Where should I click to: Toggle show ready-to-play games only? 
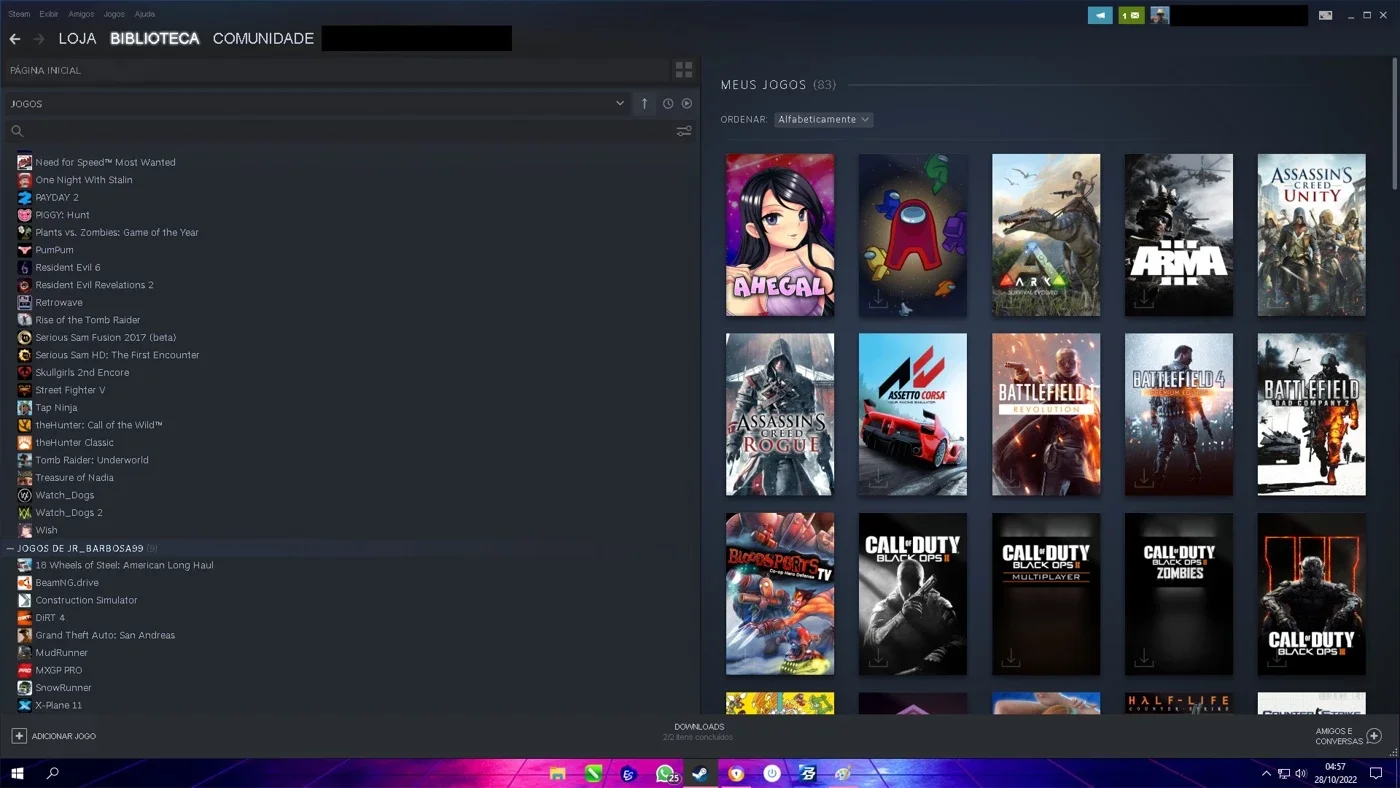coord(687,104)
